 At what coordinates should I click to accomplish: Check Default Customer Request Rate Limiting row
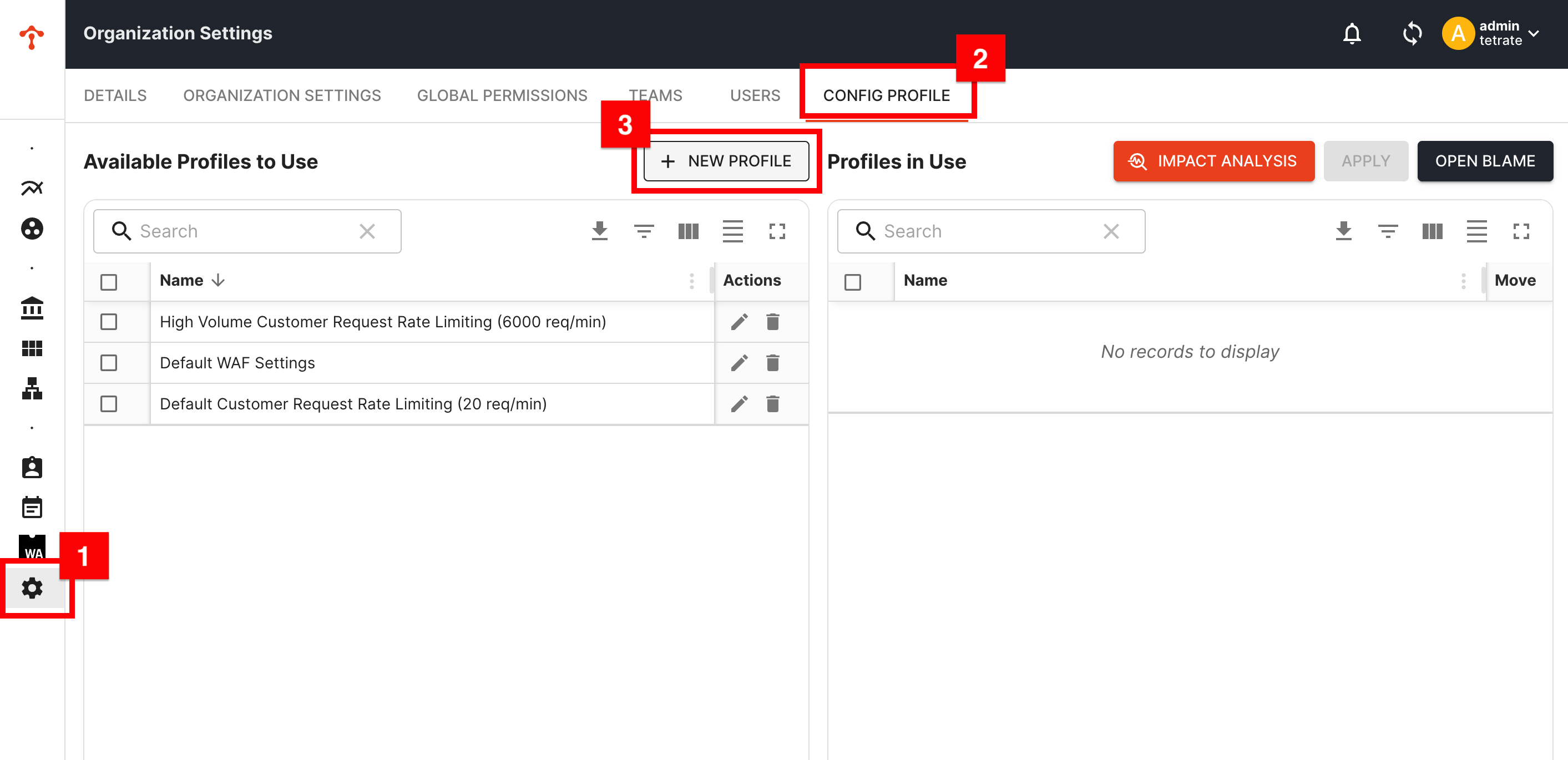click(x=108, y=404)
